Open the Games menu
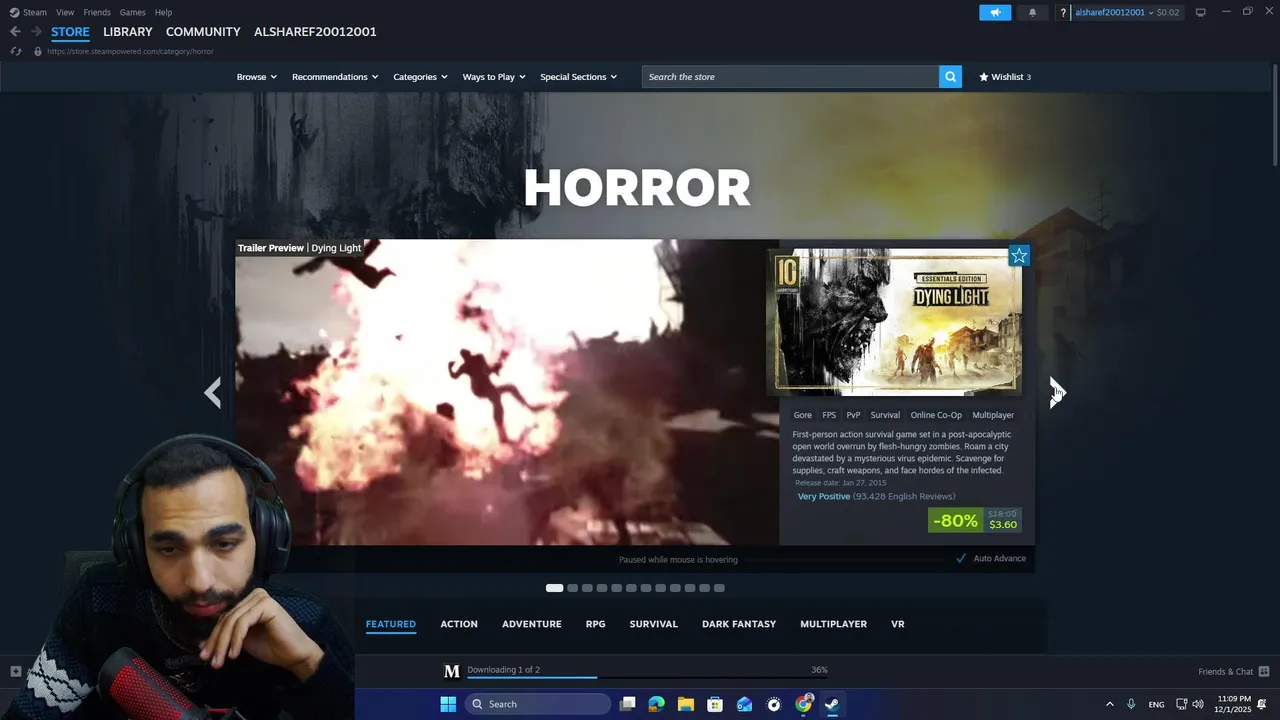This screenshot has height=720, width=1280. point(132,12)
